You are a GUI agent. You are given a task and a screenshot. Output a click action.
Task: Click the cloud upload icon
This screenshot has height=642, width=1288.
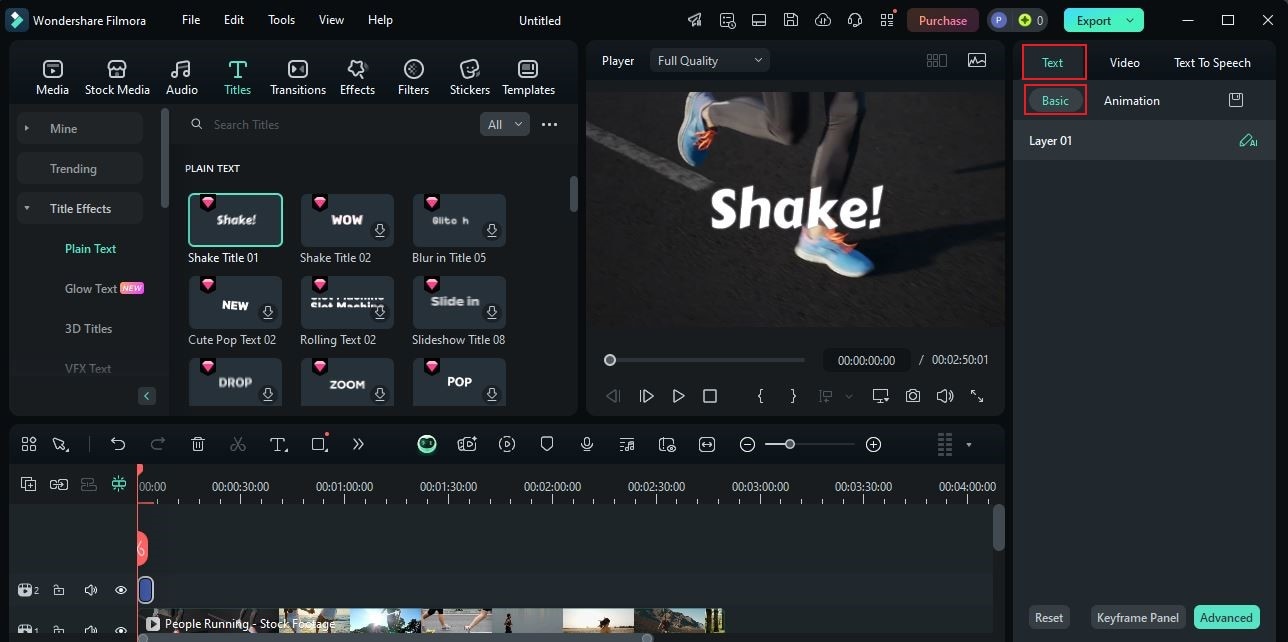tap(823, 20)
